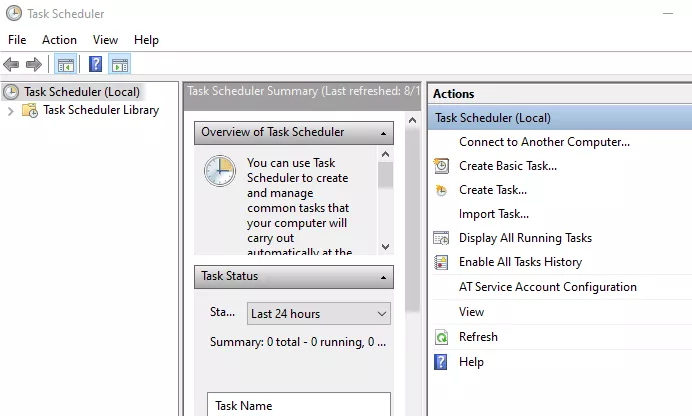Open the Action menu

[59, 40]
